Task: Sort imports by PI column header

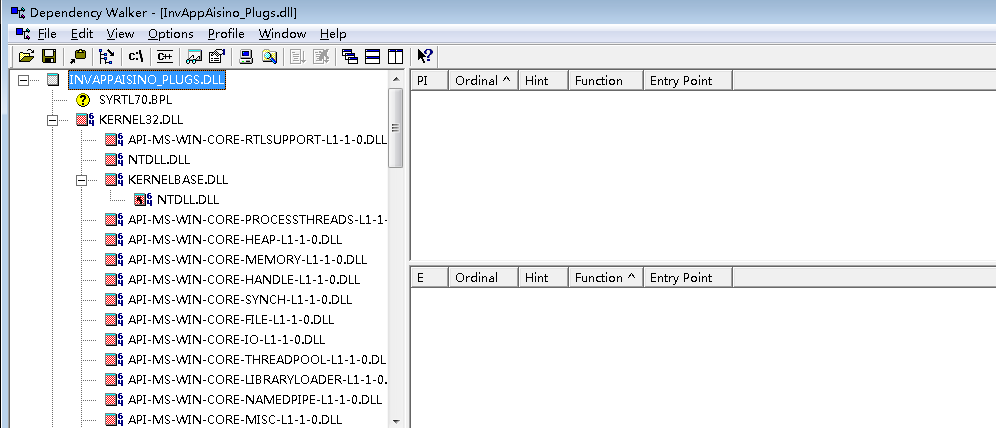Action: [430, 81]
